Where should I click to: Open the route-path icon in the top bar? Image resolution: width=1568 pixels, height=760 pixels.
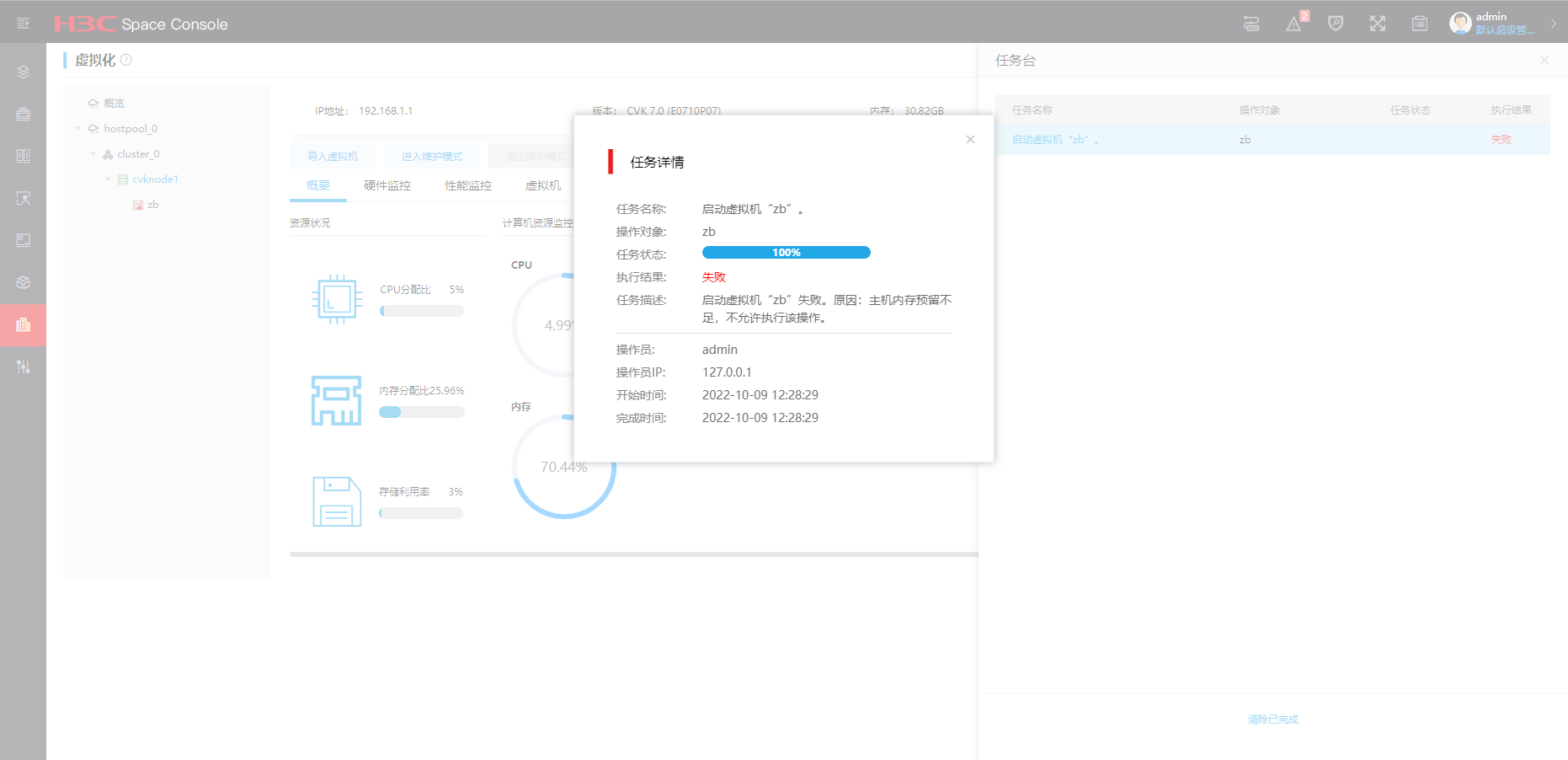click(x=1251, y=24)
